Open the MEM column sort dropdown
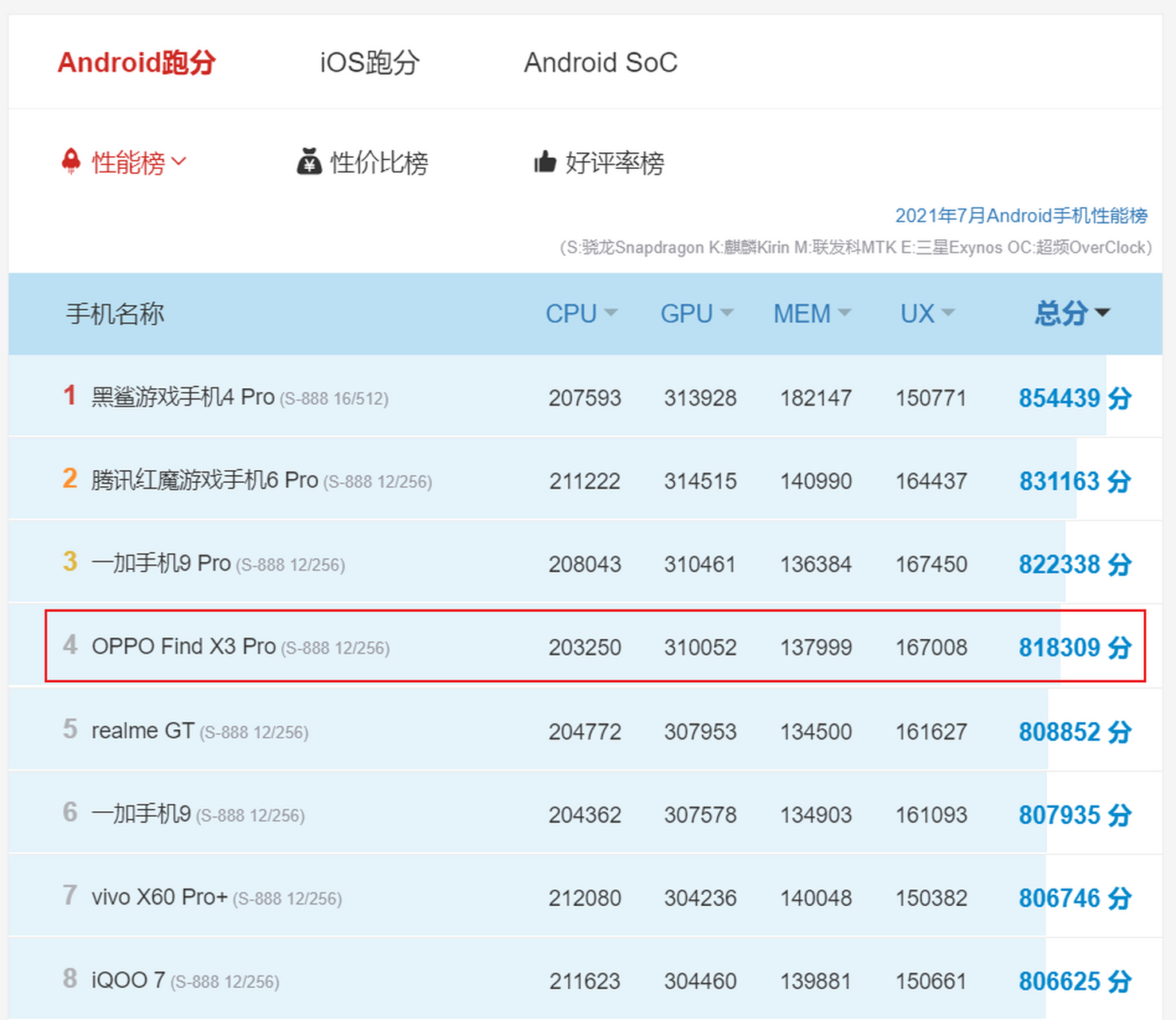The height and width of the screenshot is (1020, 1176). (x=844, y=314)
